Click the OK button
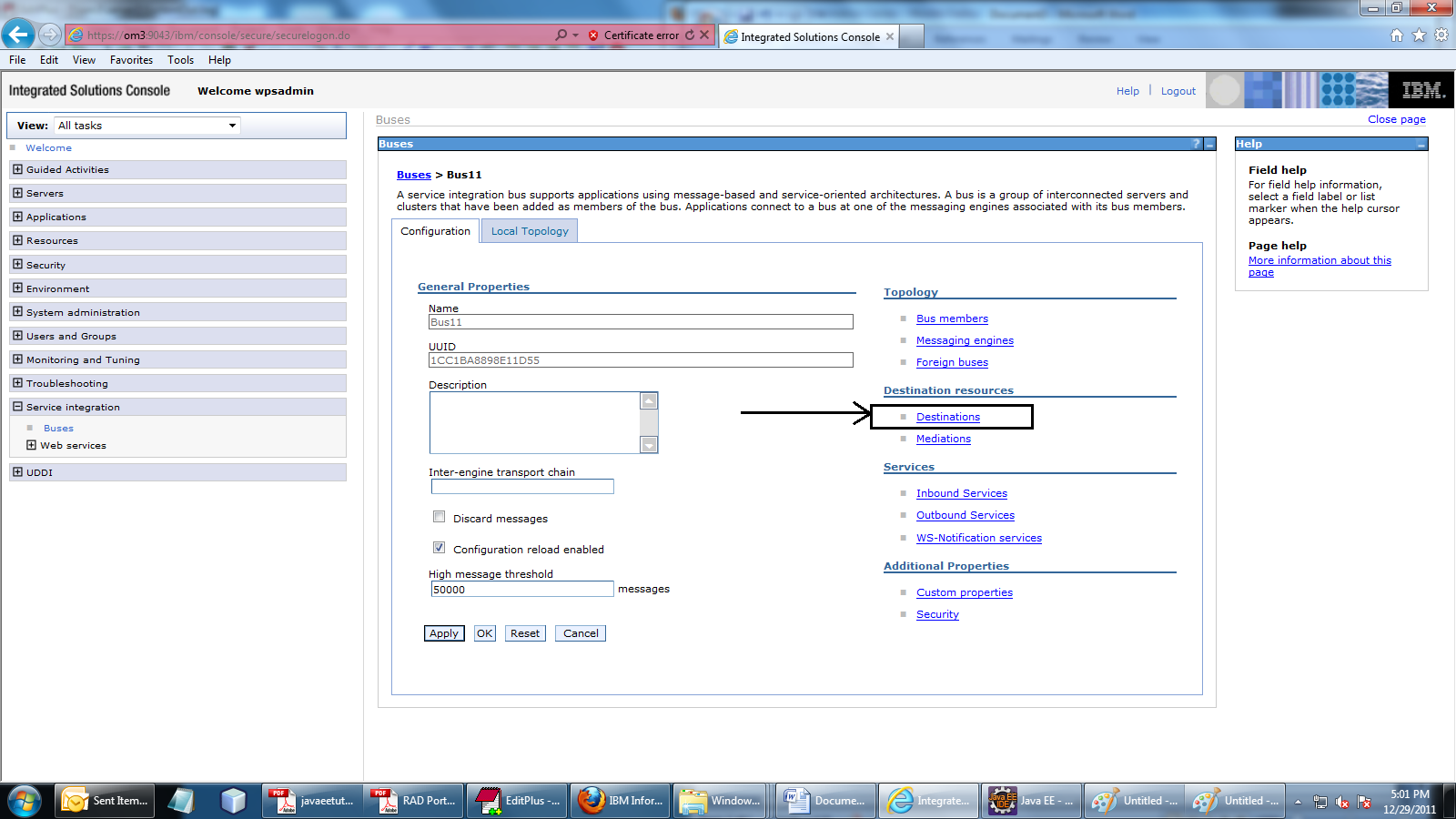1456x819 pixels. click(x=485, y=633)
